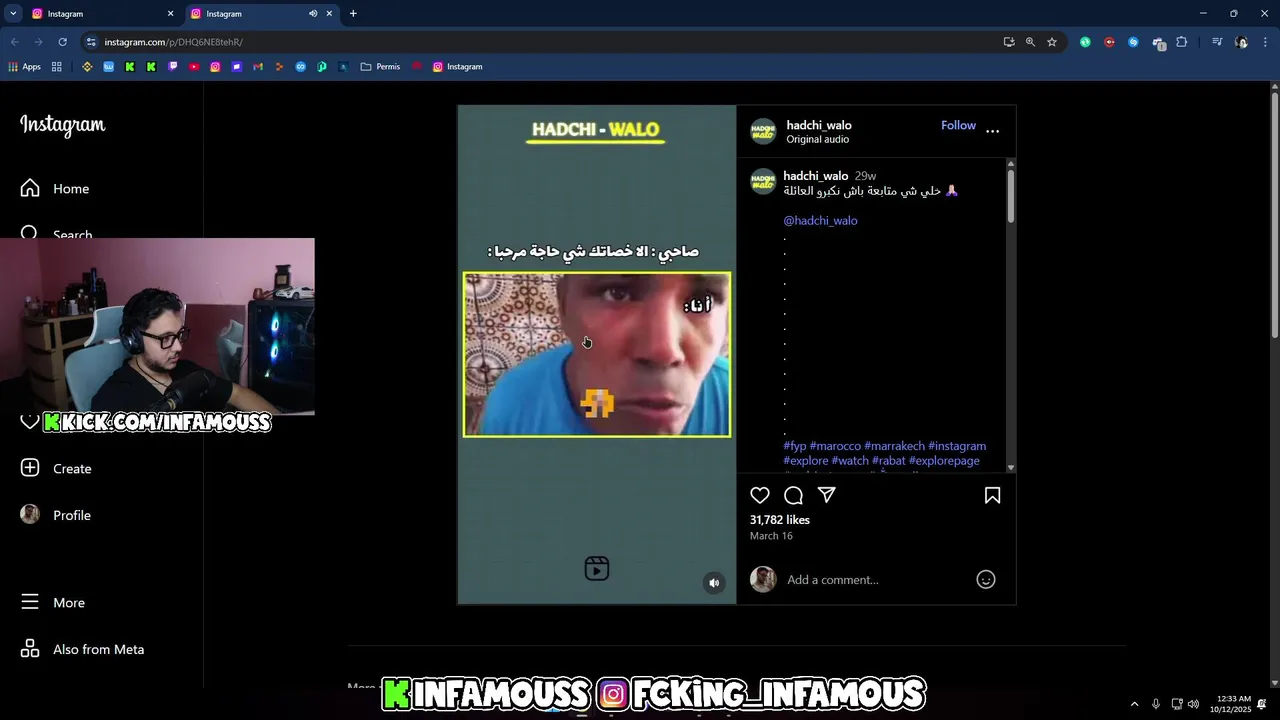Open the notifications bell in the taskbar
Screen dimensions: 1280x720
(1263, 704)
